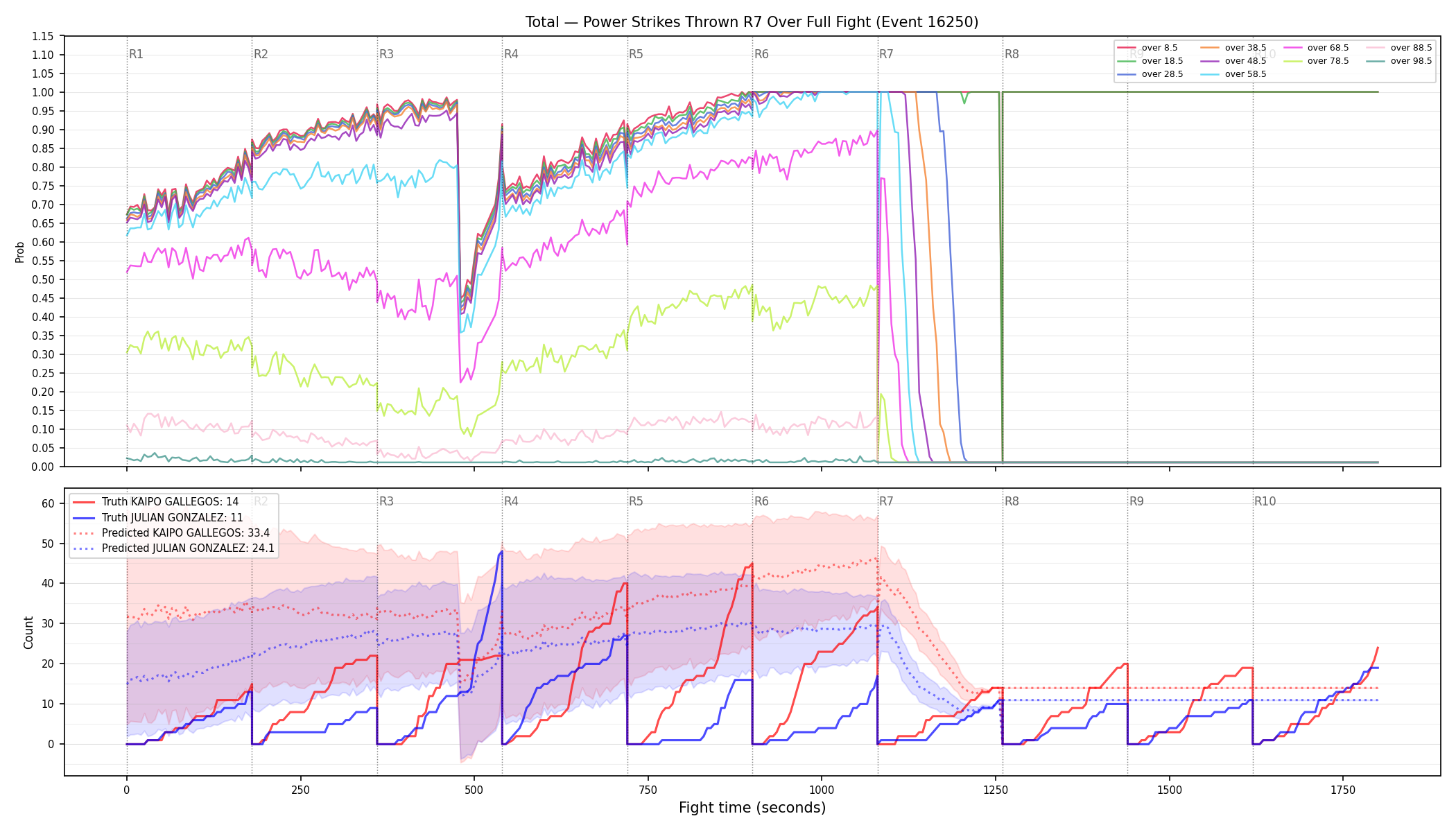
Task: Select 'Predicted JULIAN GONZALEZ: 24.1' legend entry
Action: pyautogui.click(x=173, y=548)
